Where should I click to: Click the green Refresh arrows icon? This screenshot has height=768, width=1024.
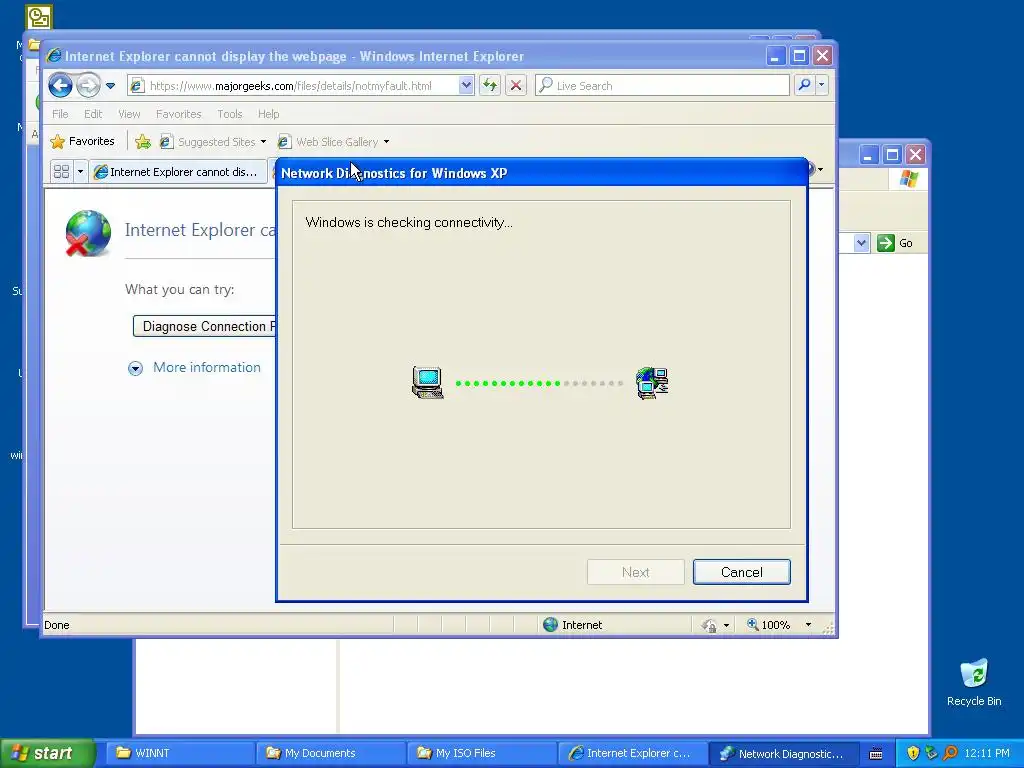coord(490,85)
